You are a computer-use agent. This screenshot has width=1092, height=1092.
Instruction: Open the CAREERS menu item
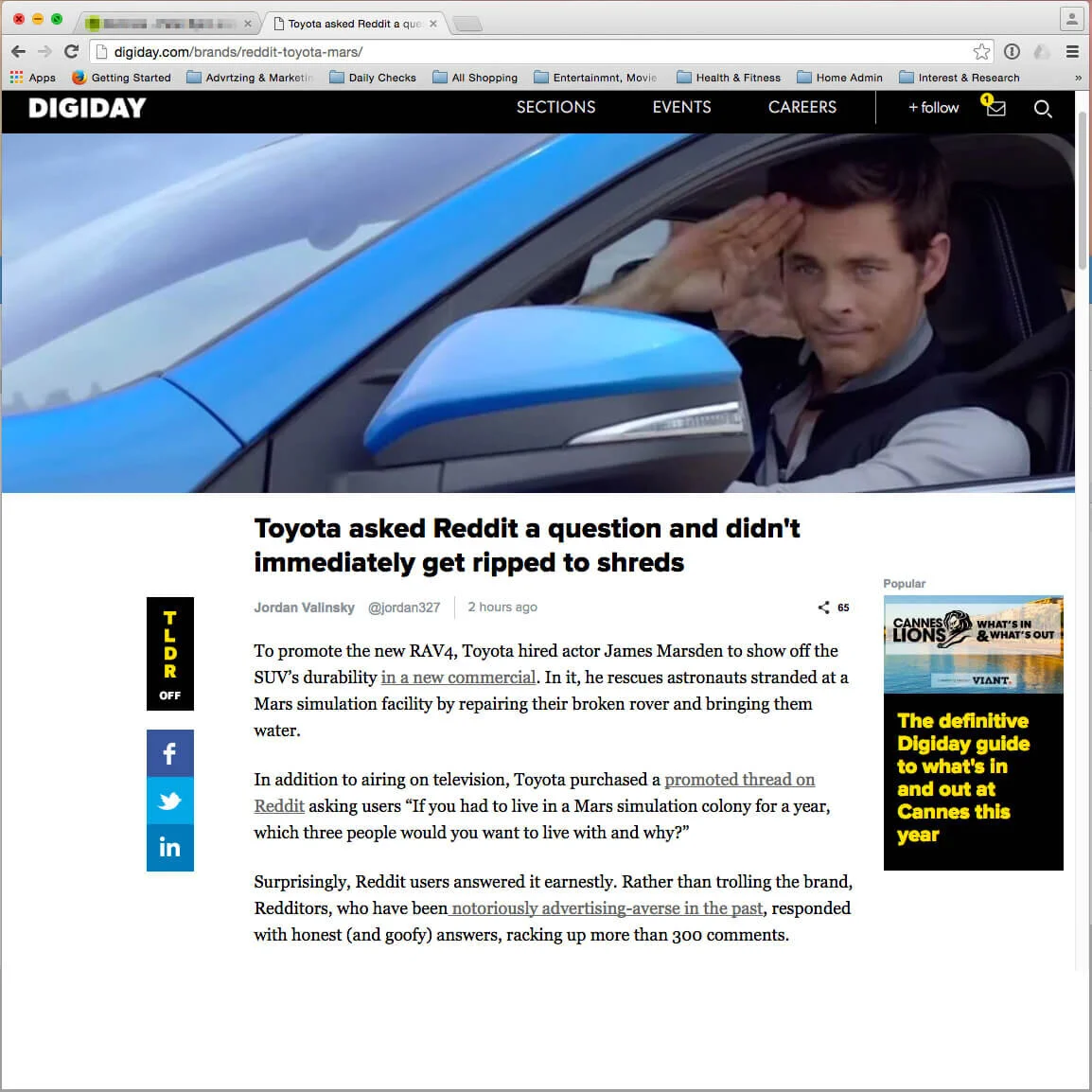click(802, 107)
